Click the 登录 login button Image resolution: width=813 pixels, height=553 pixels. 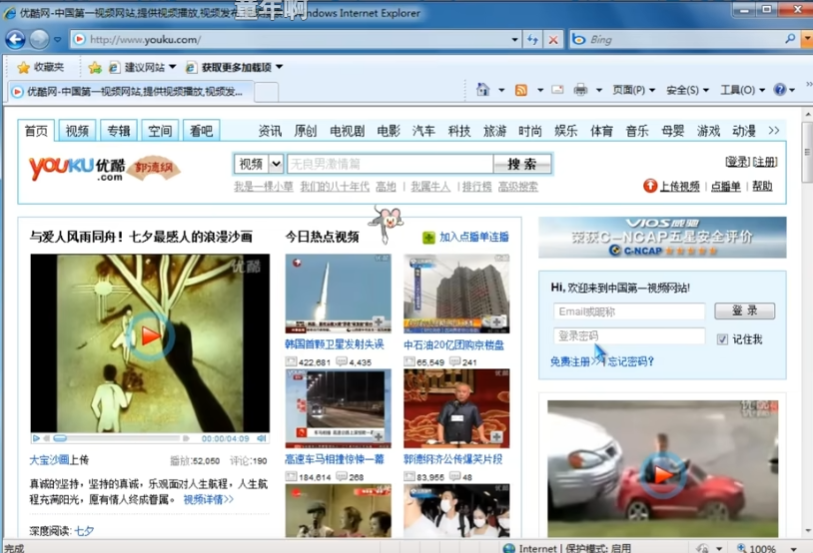pyautogui.click(x=745, y=311)
